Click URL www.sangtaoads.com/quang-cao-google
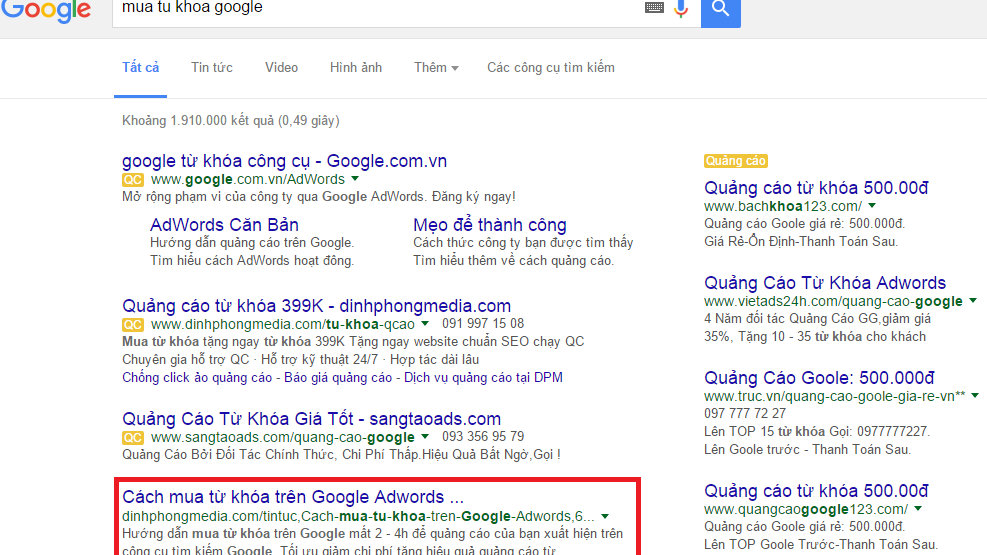The width and height of the screenshot is (987, 555). (x=283, y=437)
